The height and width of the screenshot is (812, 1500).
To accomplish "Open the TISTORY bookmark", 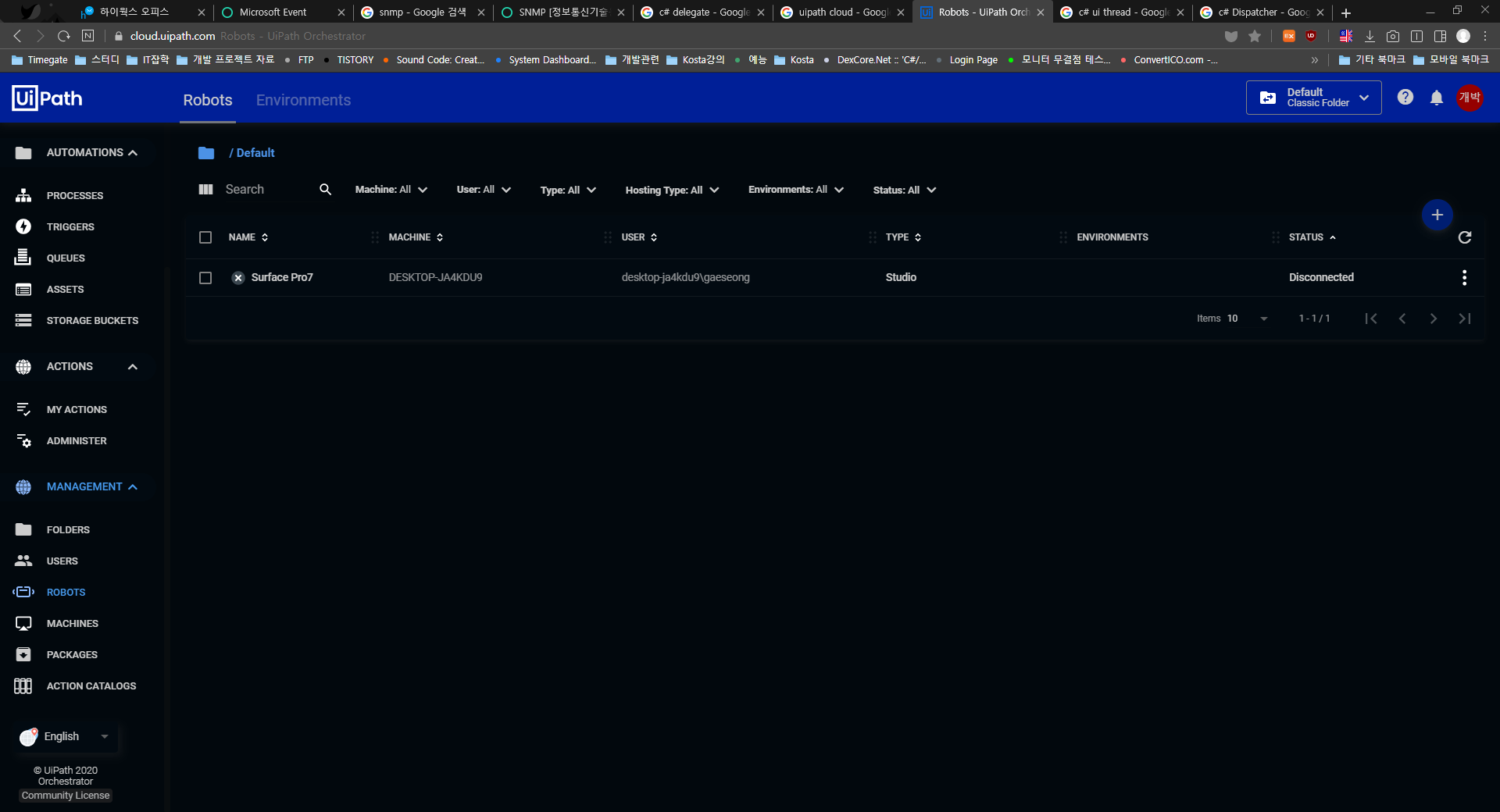I will (x=348, y=60).
